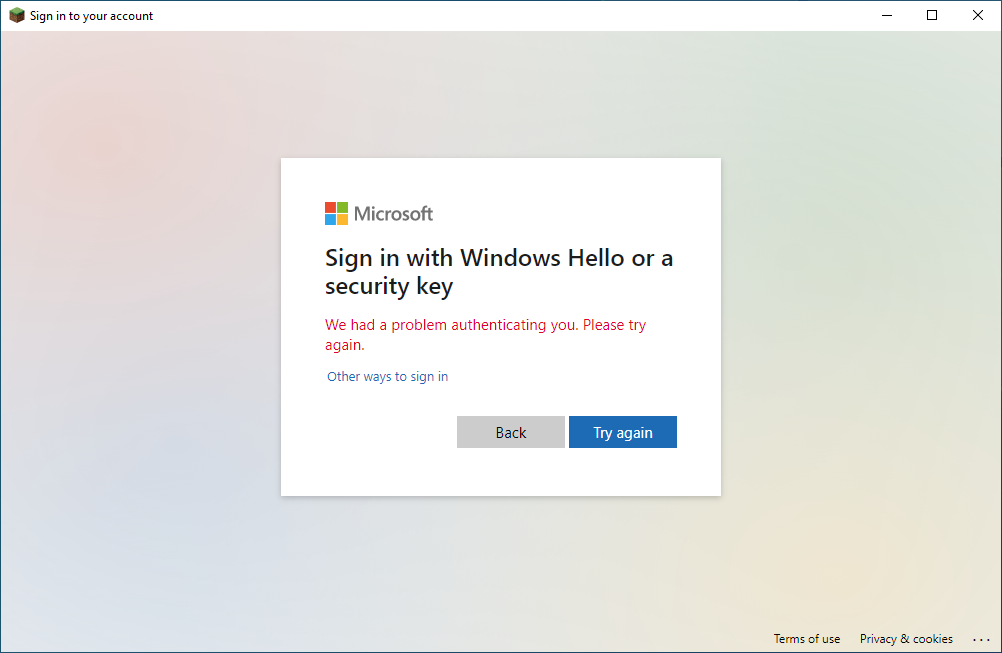Open the Terms of use link
This screenshot has height=653, width=1002.
(x=807, y=639)
